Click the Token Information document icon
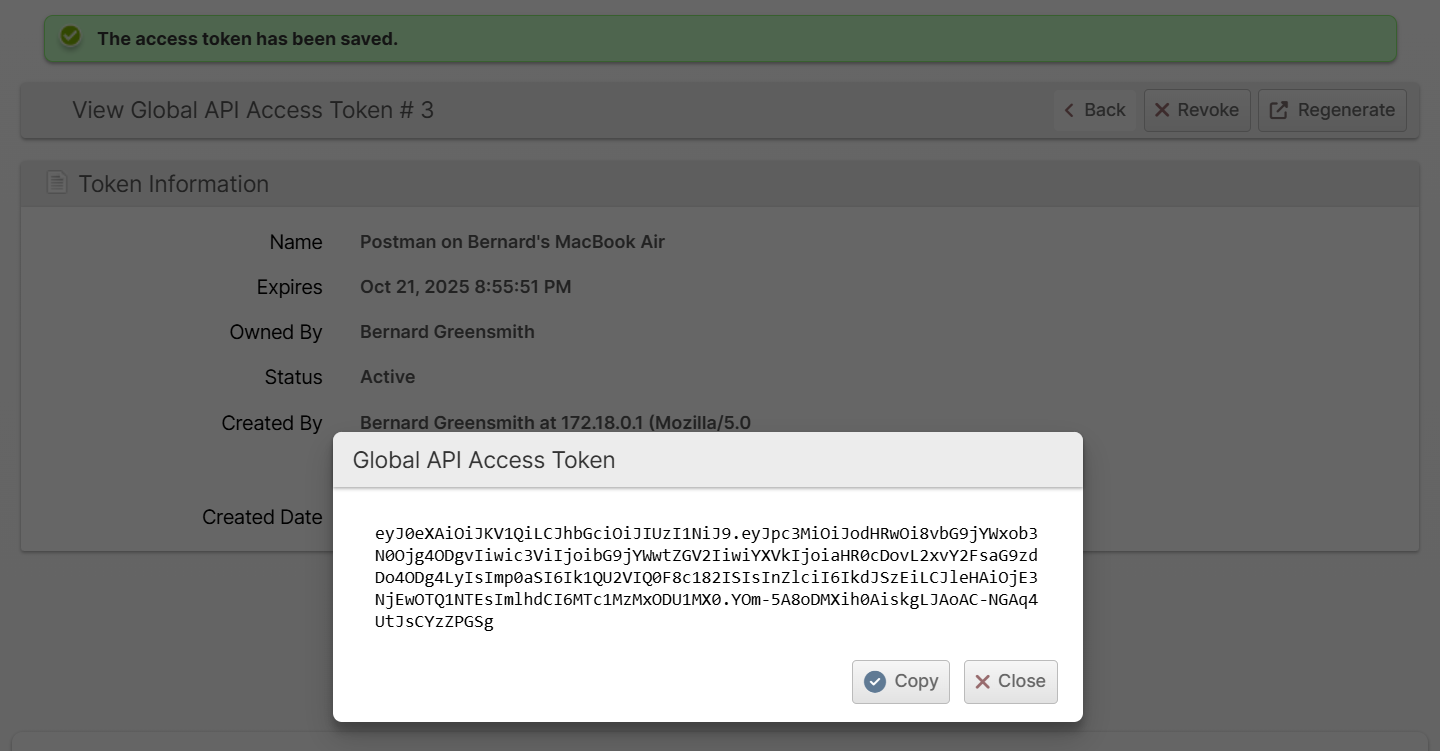1440x751 pixels. point(57,183)
